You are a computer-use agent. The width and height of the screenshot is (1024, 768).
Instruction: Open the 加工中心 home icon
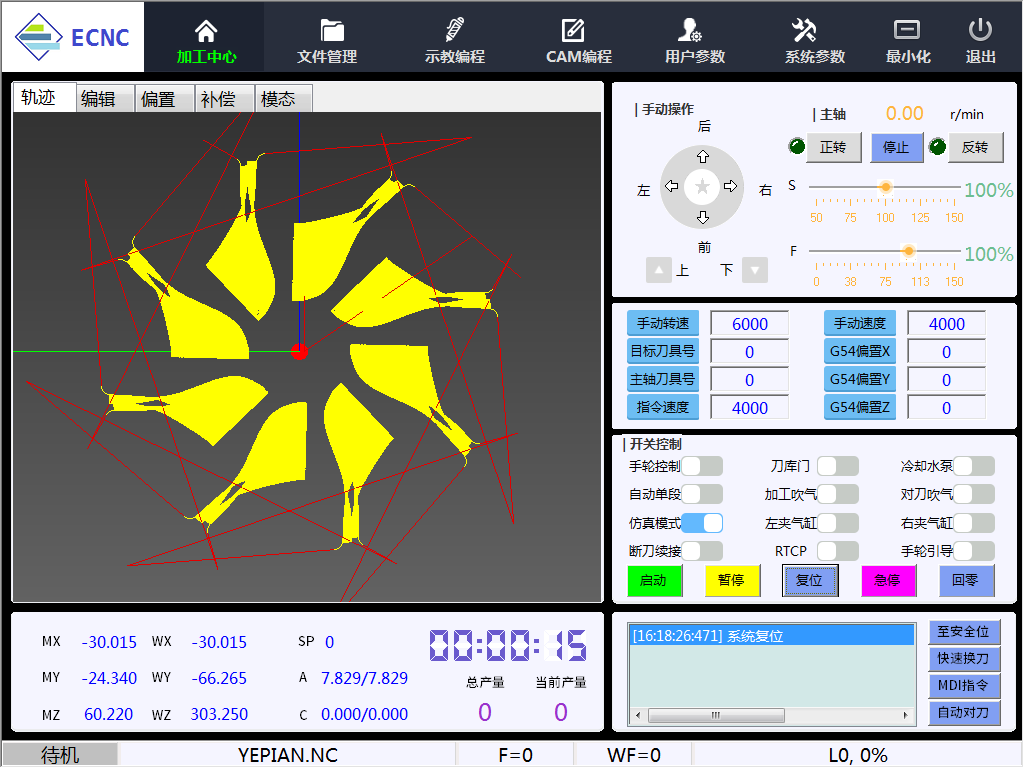tap(206, 31)
